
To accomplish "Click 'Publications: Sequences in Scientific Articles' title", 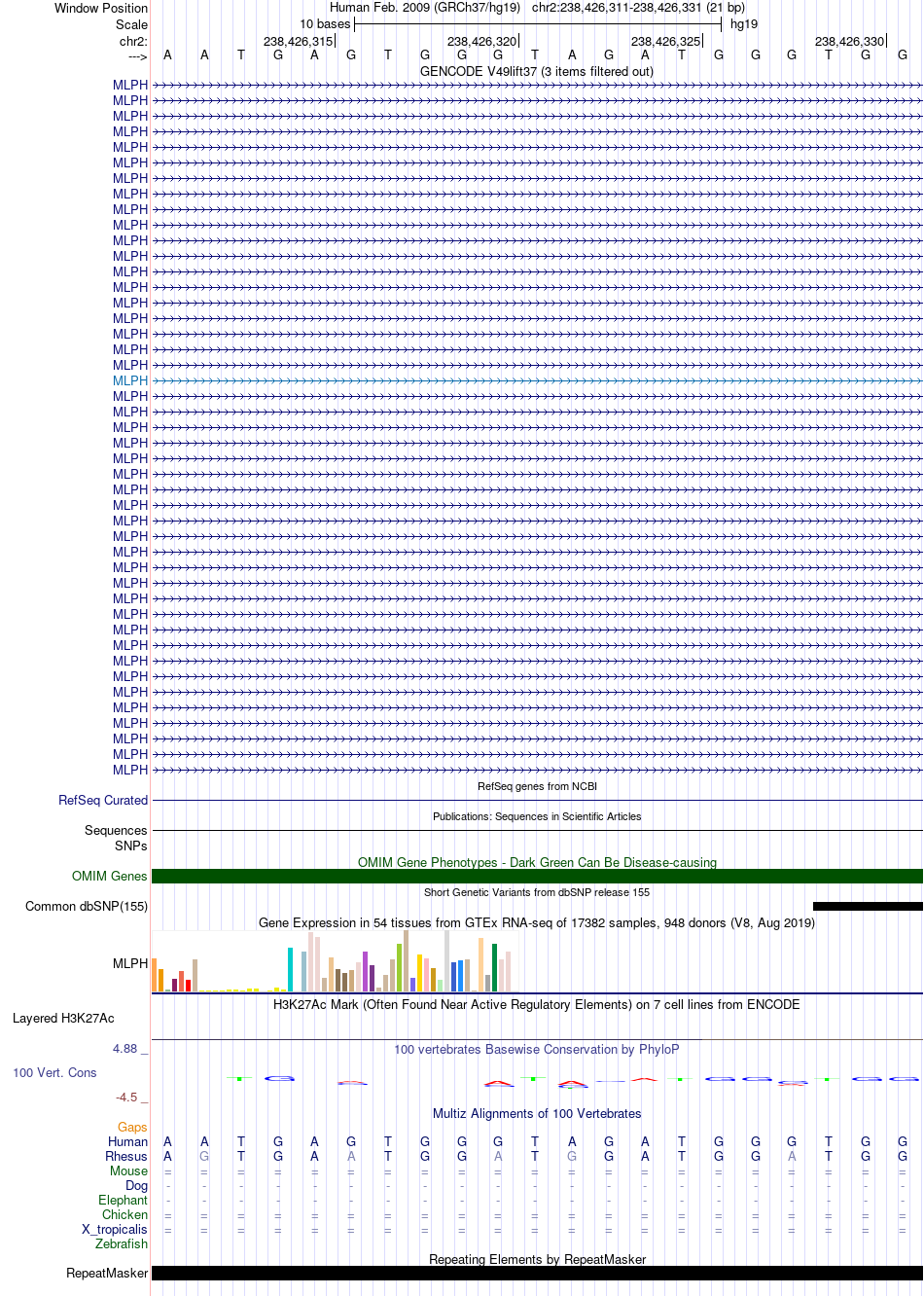I will pyautogui.click(x=537, y=816).
